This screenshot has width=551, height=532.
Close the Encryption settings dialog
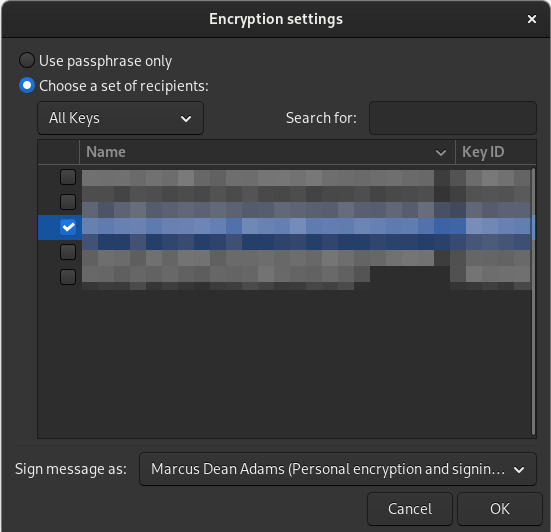pos(532,19)
